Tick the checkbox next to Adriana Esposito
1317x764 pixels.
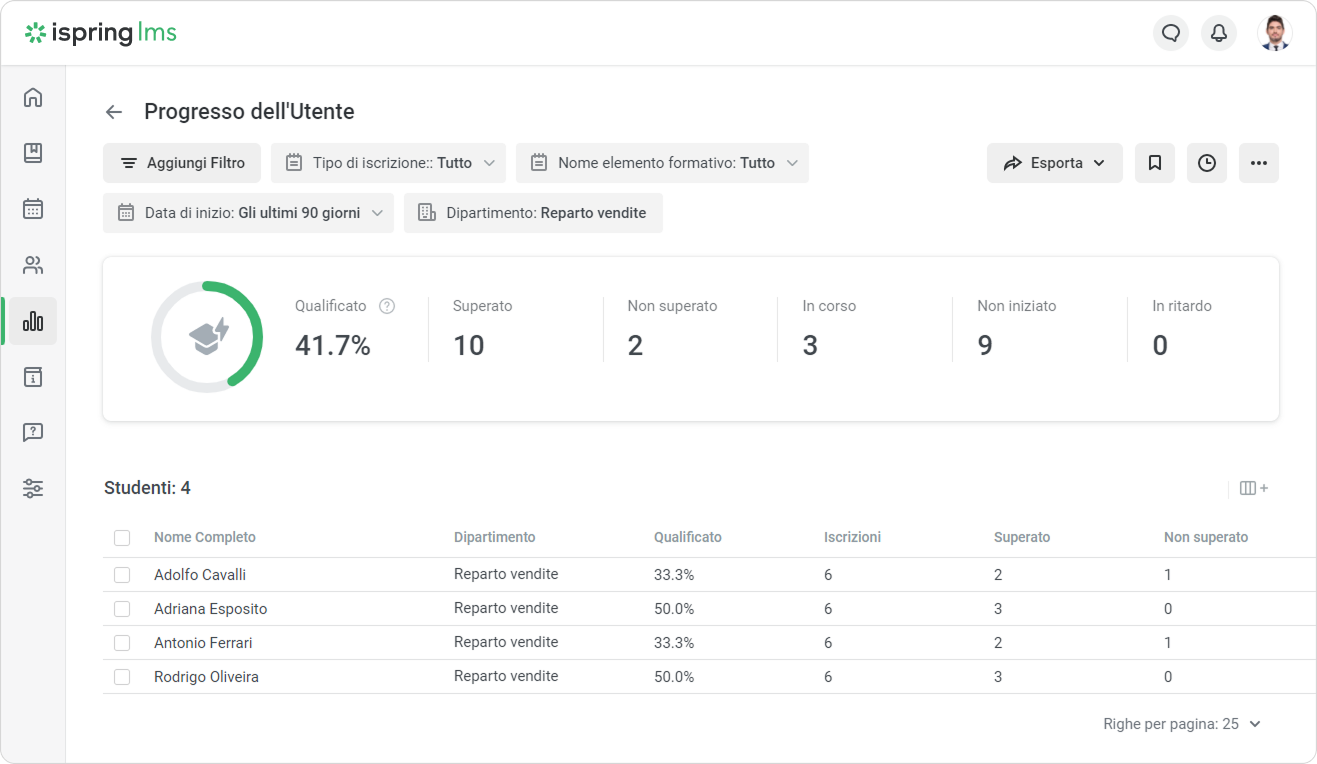click(x=122, y=609)
